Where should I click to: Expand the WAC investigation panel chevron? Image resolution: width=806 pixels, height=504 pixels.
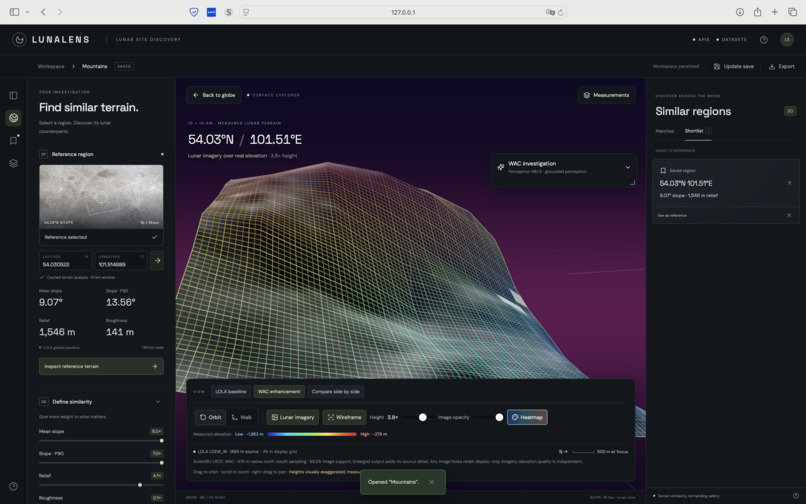click(627, 167)
